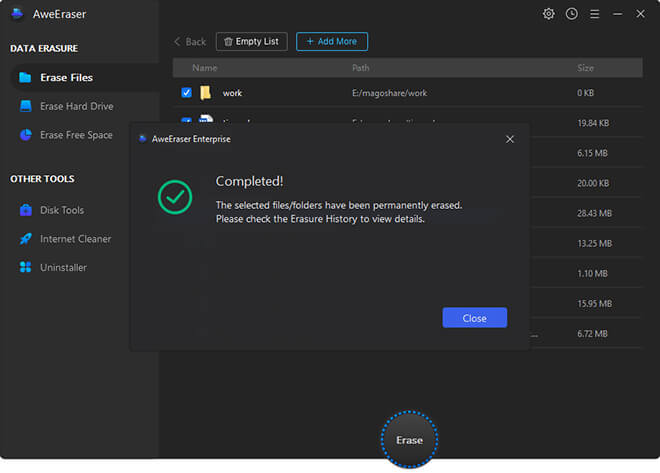Screen dimensions: 660x473
Task: Go Back to previous screen
Action: [x=190, y=42]
